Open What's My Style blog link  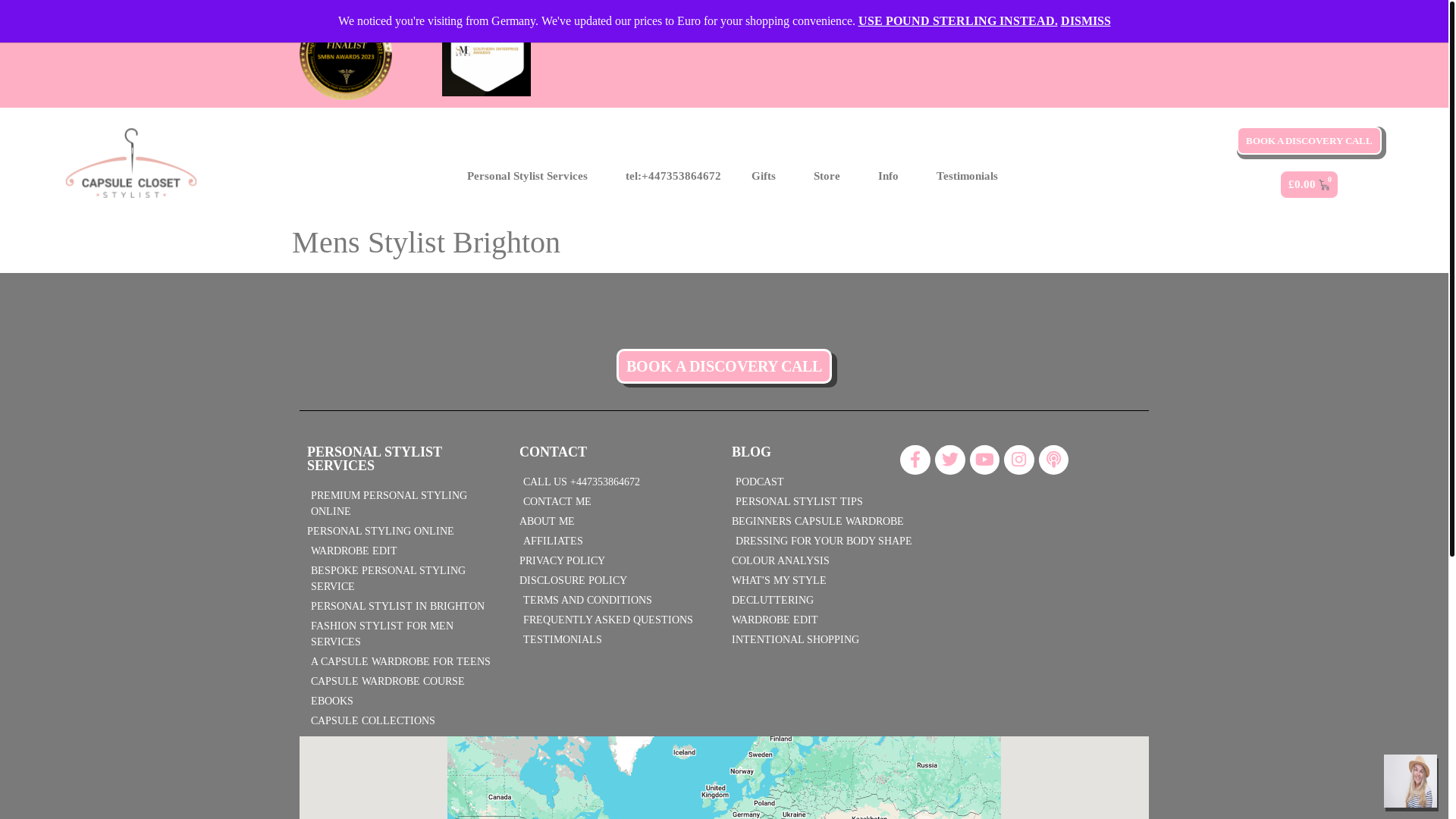coord(779,581)
